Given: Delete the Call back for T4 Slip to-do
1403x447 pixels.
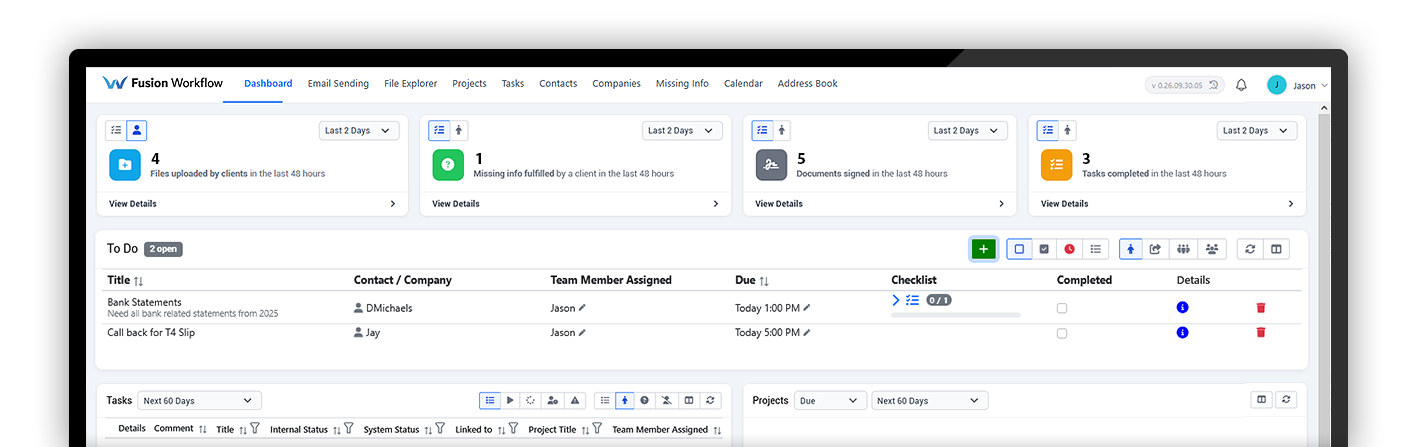Looking at the screenshot, I should [x=1260, y=332].
